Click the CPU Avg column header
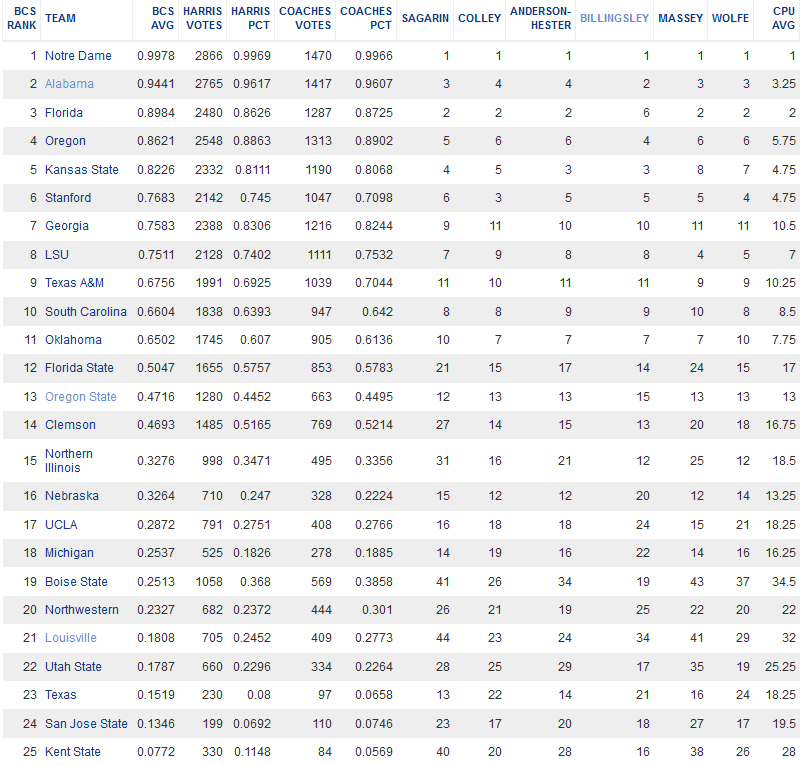This screenshot has height=766, width=801. (x=783, y=18)
